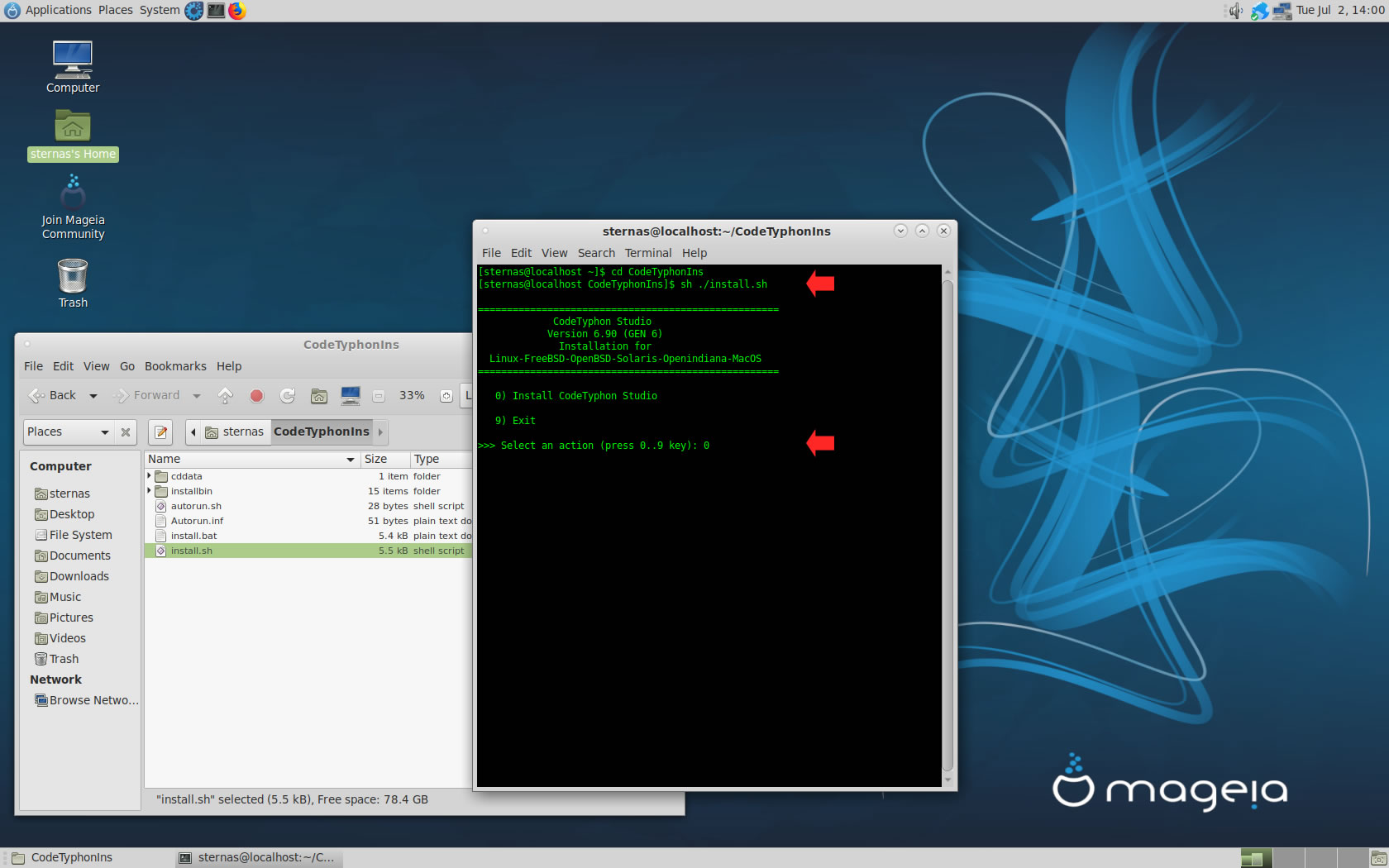This screenshot has height=868, width=1389.
Task: Click the path bar right scroll arrow
Action: pyautogui.click(x=380, y=432)
